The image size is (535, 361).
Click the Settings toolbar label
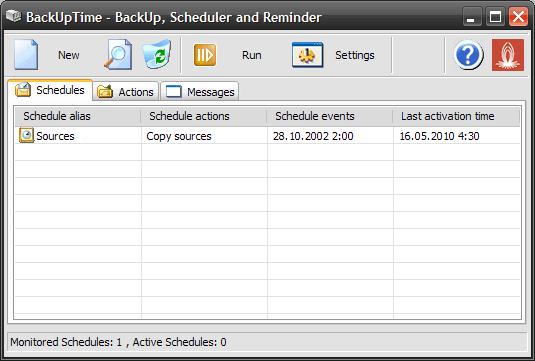(355, 55)
